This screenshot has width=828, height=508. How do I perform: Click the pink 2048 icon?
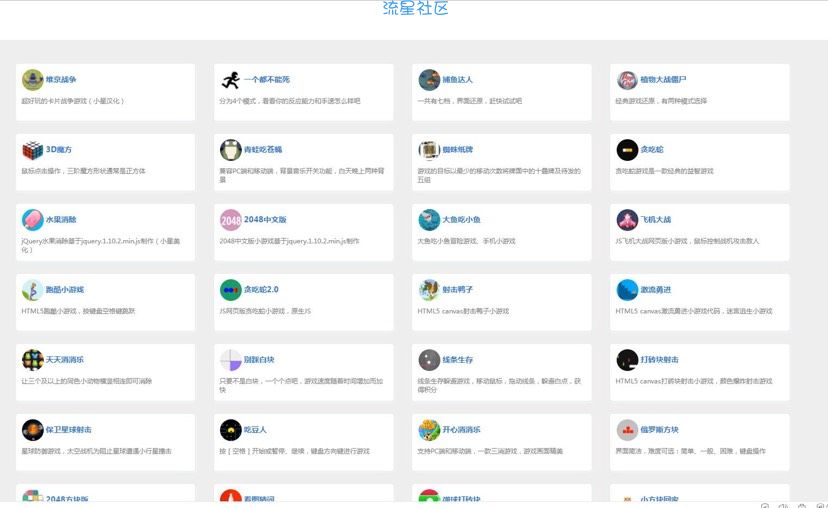(x=230, y=220)
